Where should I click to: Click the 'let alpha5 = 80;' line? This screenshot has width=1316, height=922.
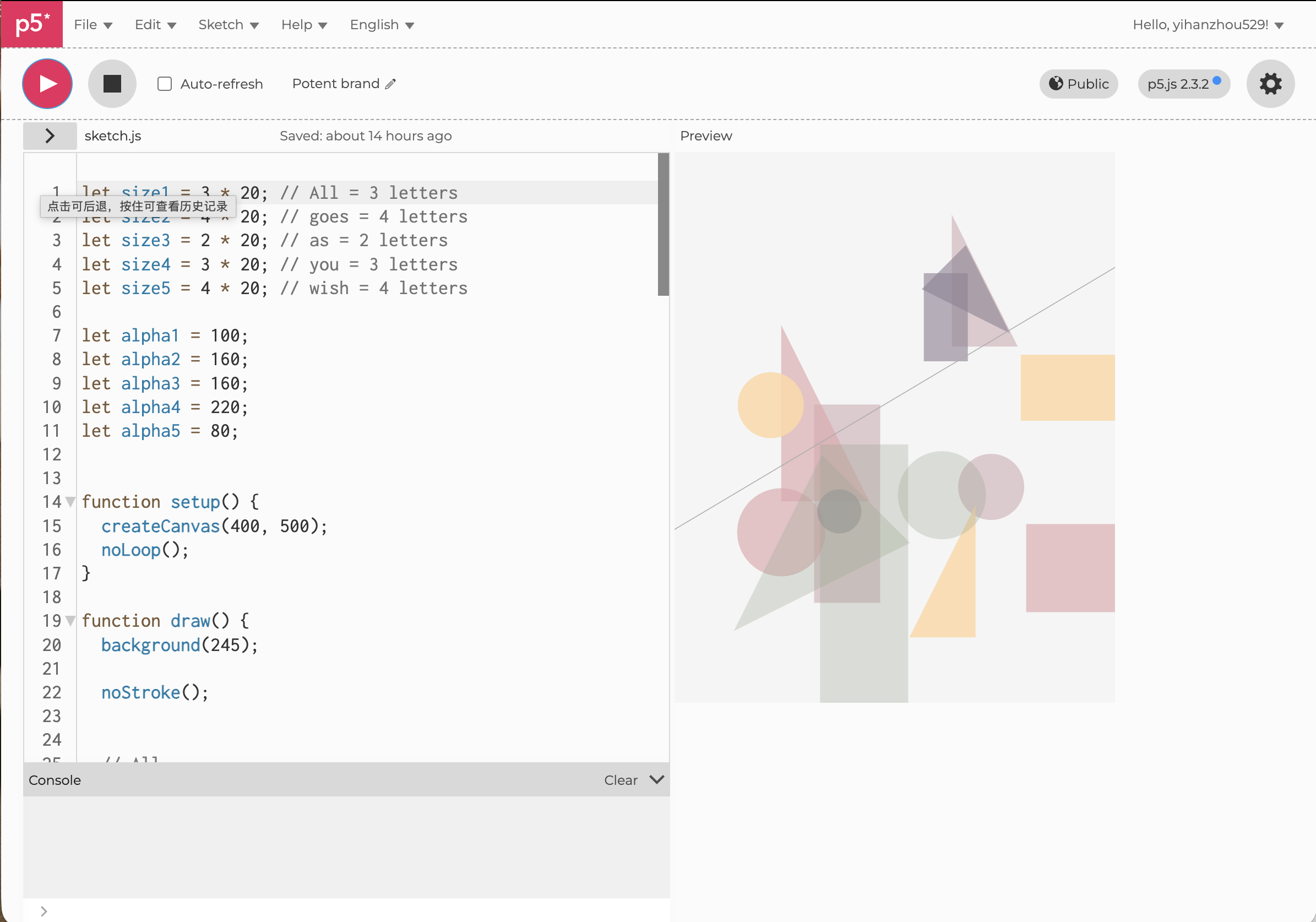point(160,431)
